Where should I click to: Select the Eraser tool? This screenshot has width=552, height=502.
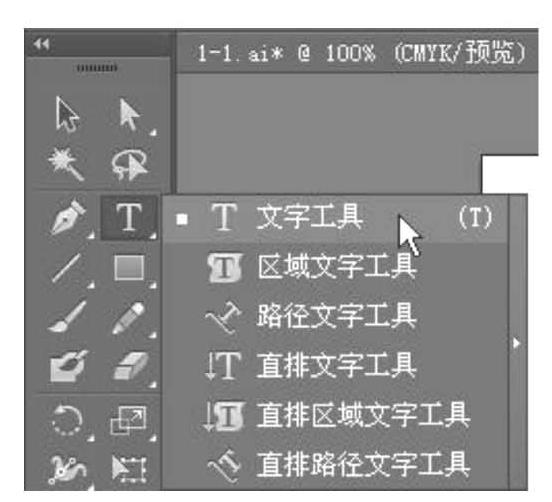tap(130, 366)
